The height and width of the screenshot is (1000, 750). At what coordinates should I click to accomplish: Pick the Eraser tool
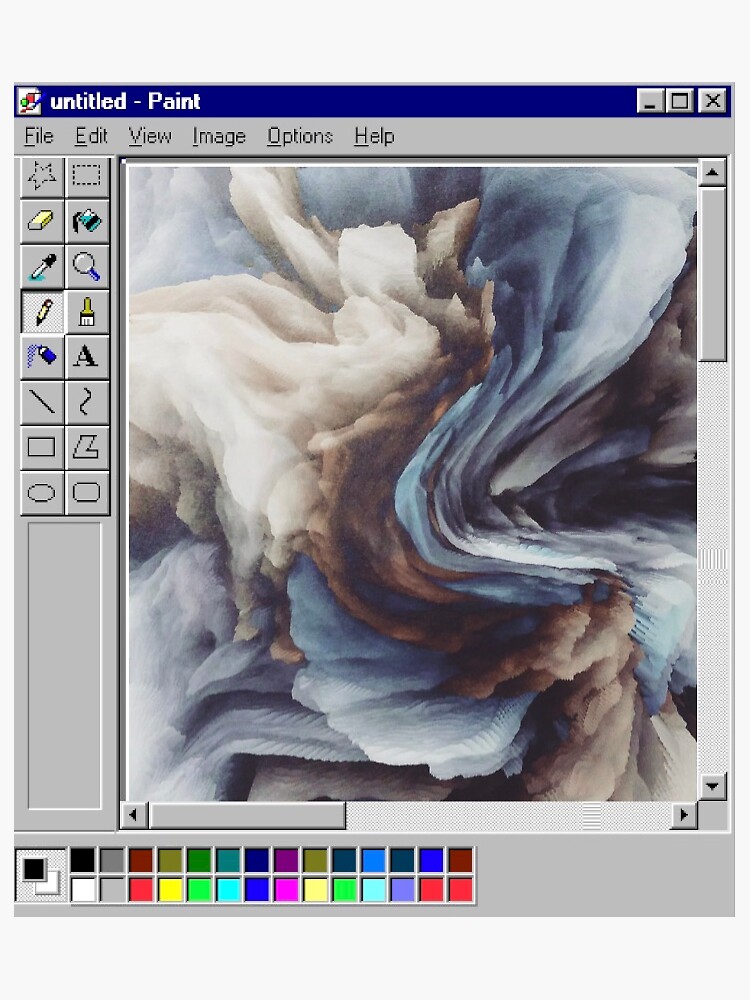pos(42,222)
